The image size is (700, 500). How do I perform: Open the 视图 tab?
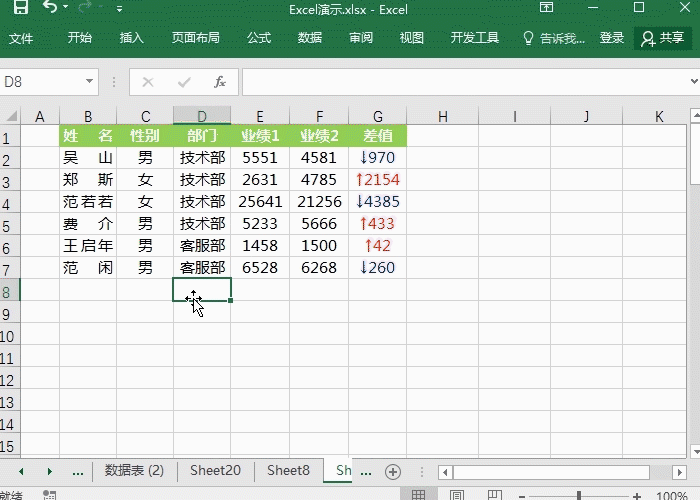click(x=412, y=38)
